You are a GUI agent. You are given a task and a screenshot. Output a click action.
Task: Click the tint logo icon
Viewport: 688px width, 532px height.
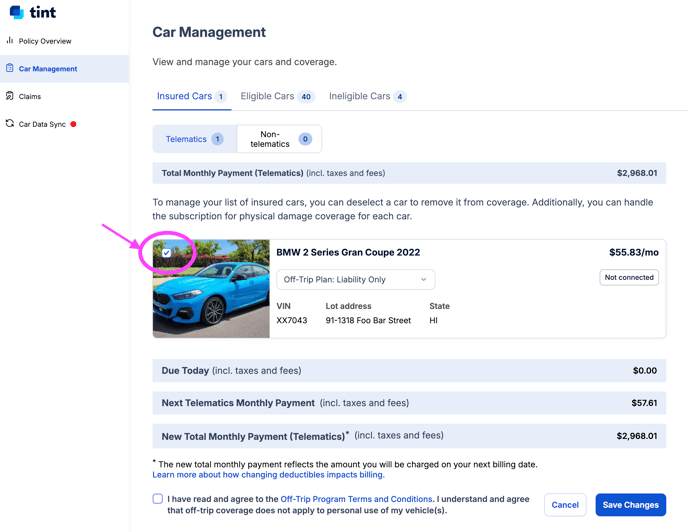coord(17,12)
